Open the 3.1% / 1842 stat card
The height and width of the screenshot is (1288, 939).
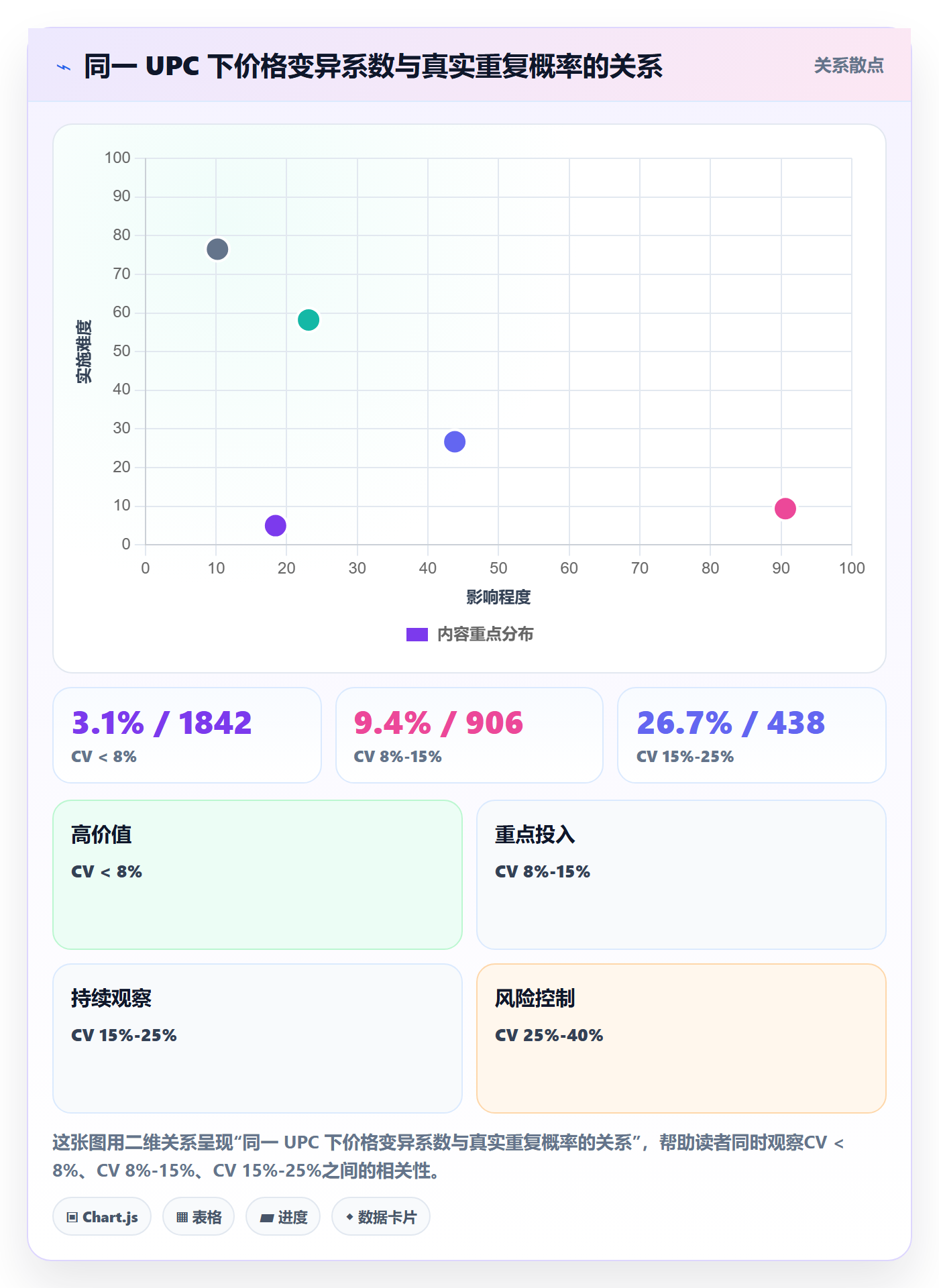point(187,735)
